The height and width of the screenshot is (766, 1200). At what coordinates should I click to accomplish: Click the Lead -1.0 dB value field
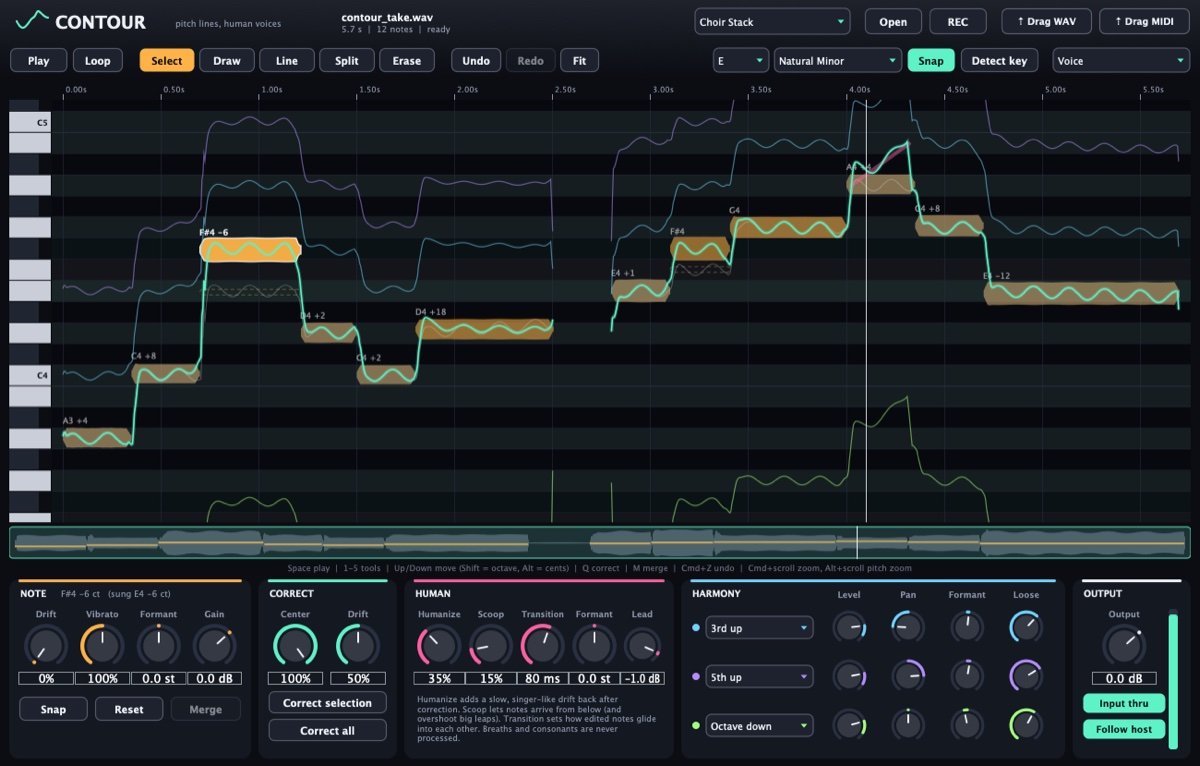pyautogui.click(x=642, y=678)
